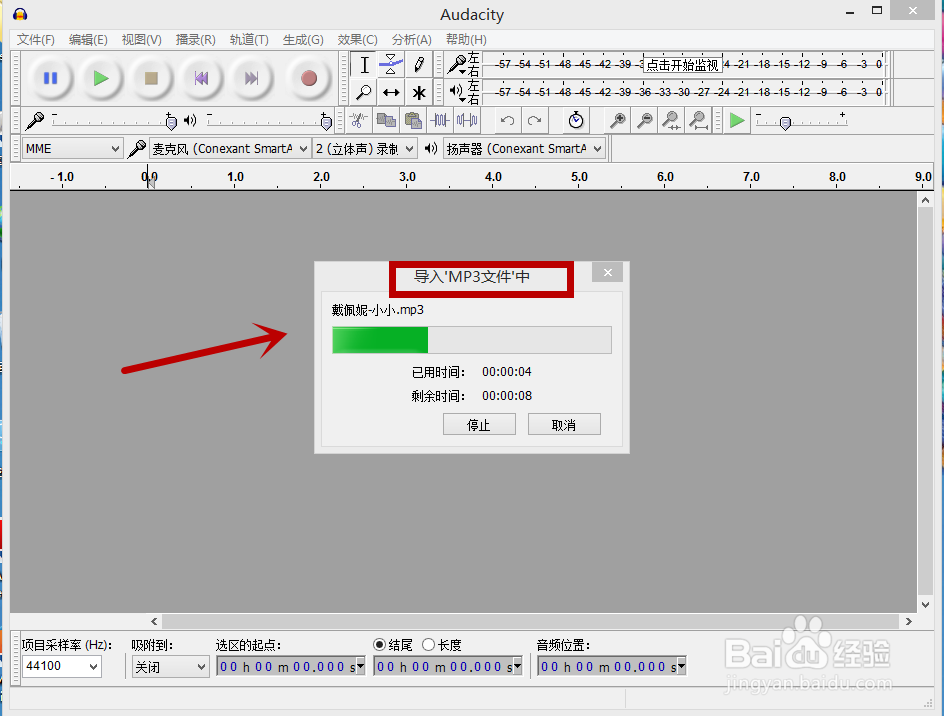Open the 帮助(H) menu
This screenshot has width=944, height=716.
[466, 40]
